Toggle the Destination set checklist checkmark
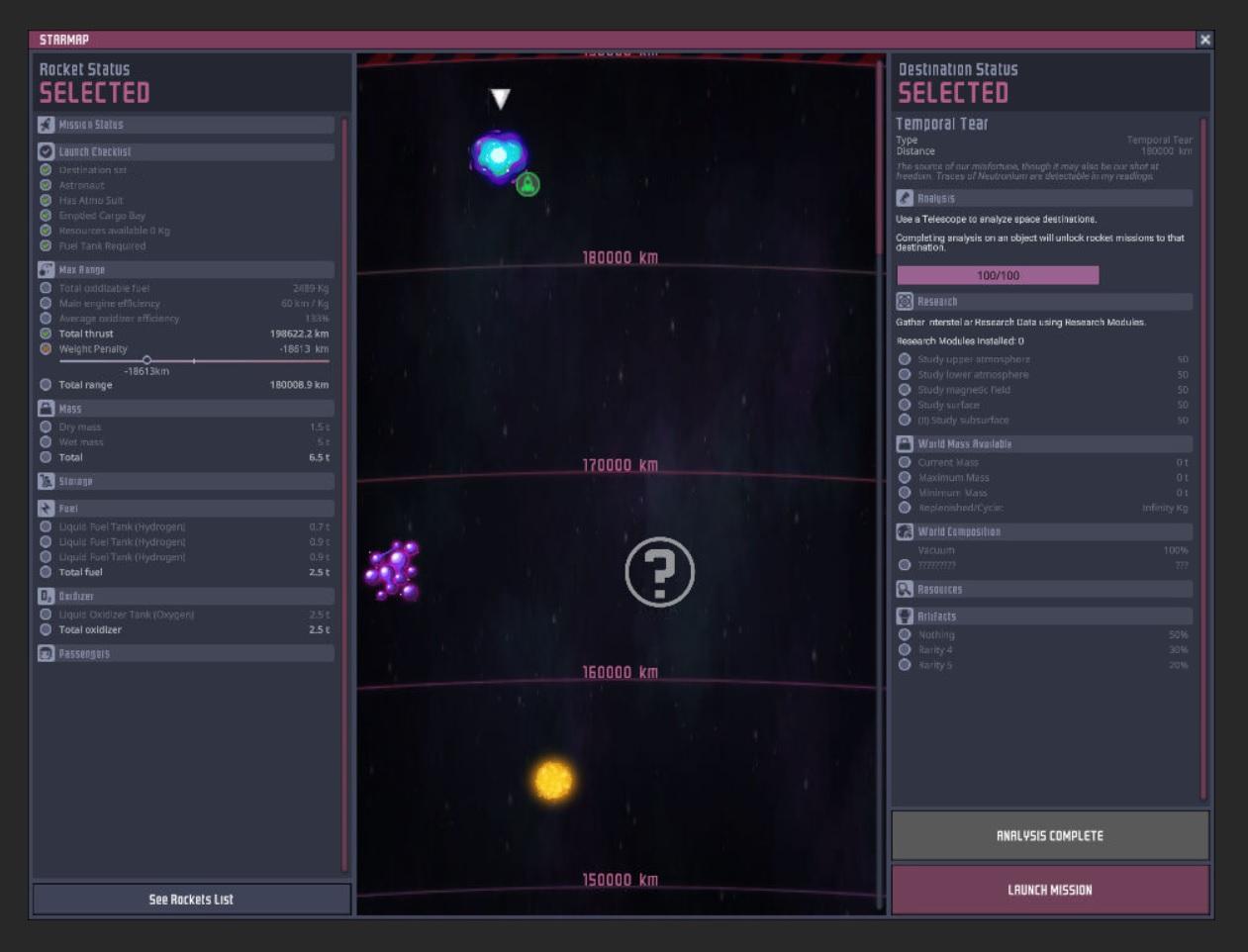 46,170
